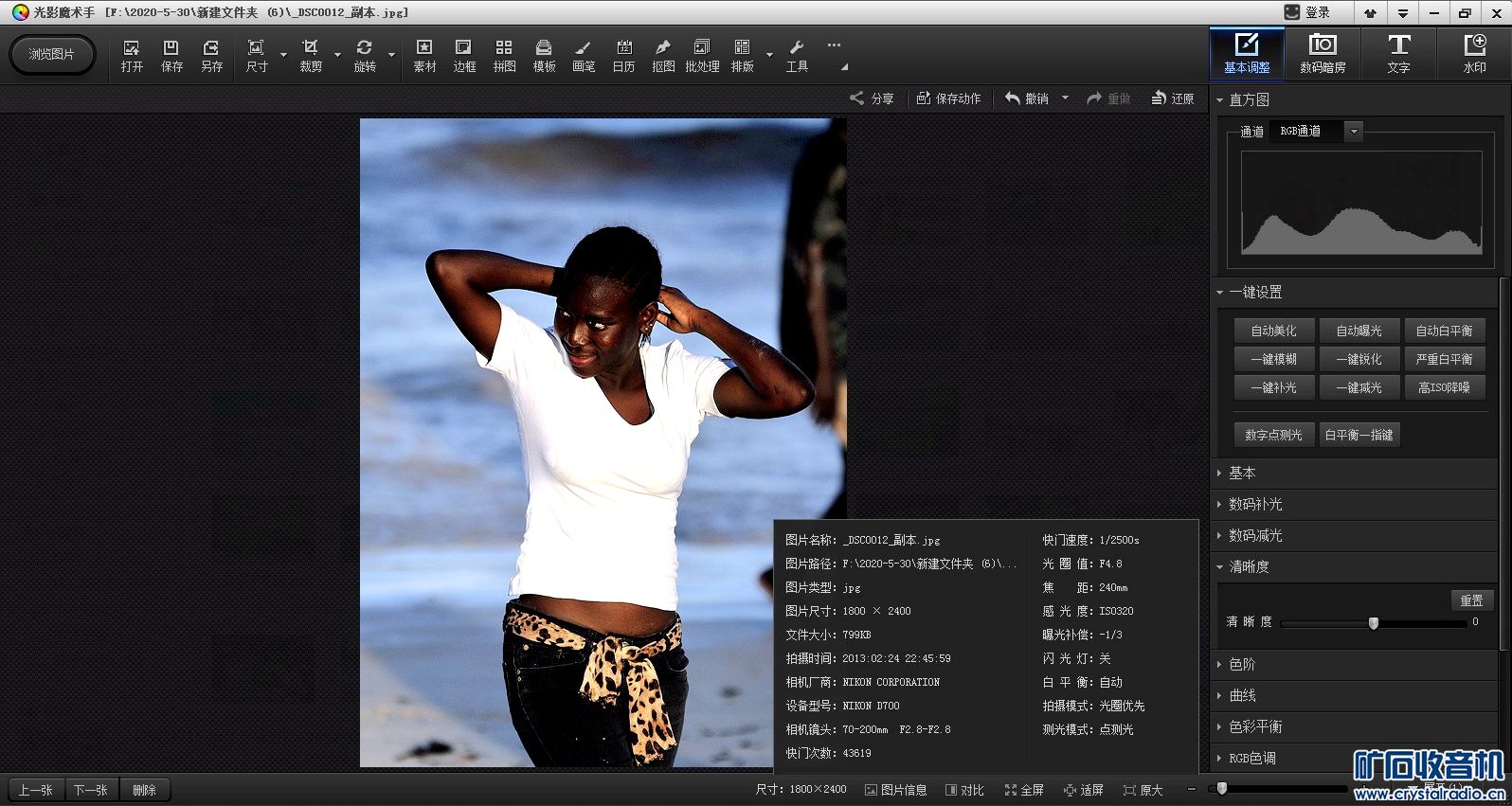Toggle Fullscreen (全屏) mode
1512x806 pixels.
(x=1024, y=790)
